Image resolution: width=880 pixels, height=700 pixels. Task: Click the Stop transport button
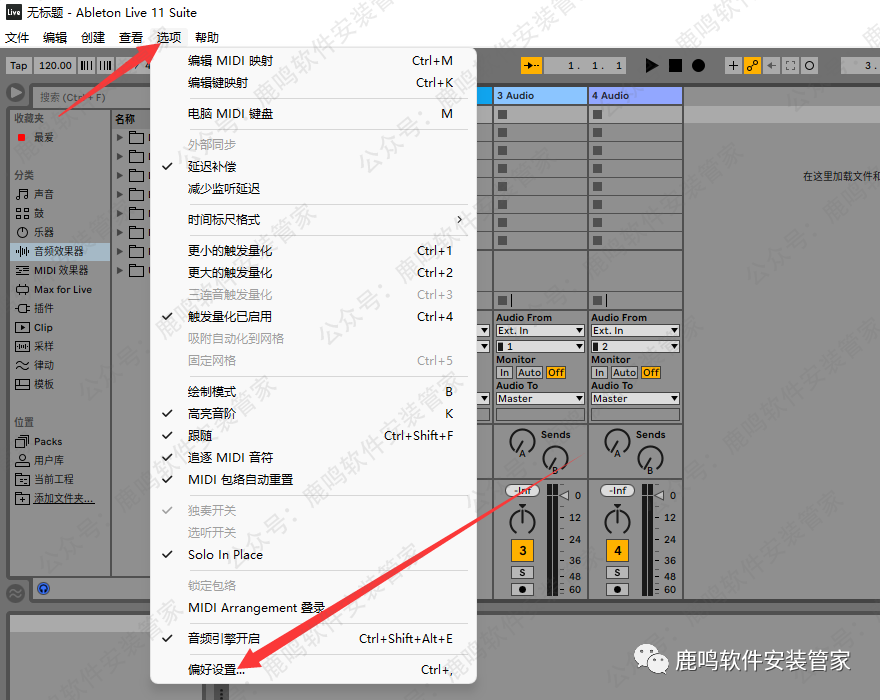pyautogui.click(x=675, y=66)
